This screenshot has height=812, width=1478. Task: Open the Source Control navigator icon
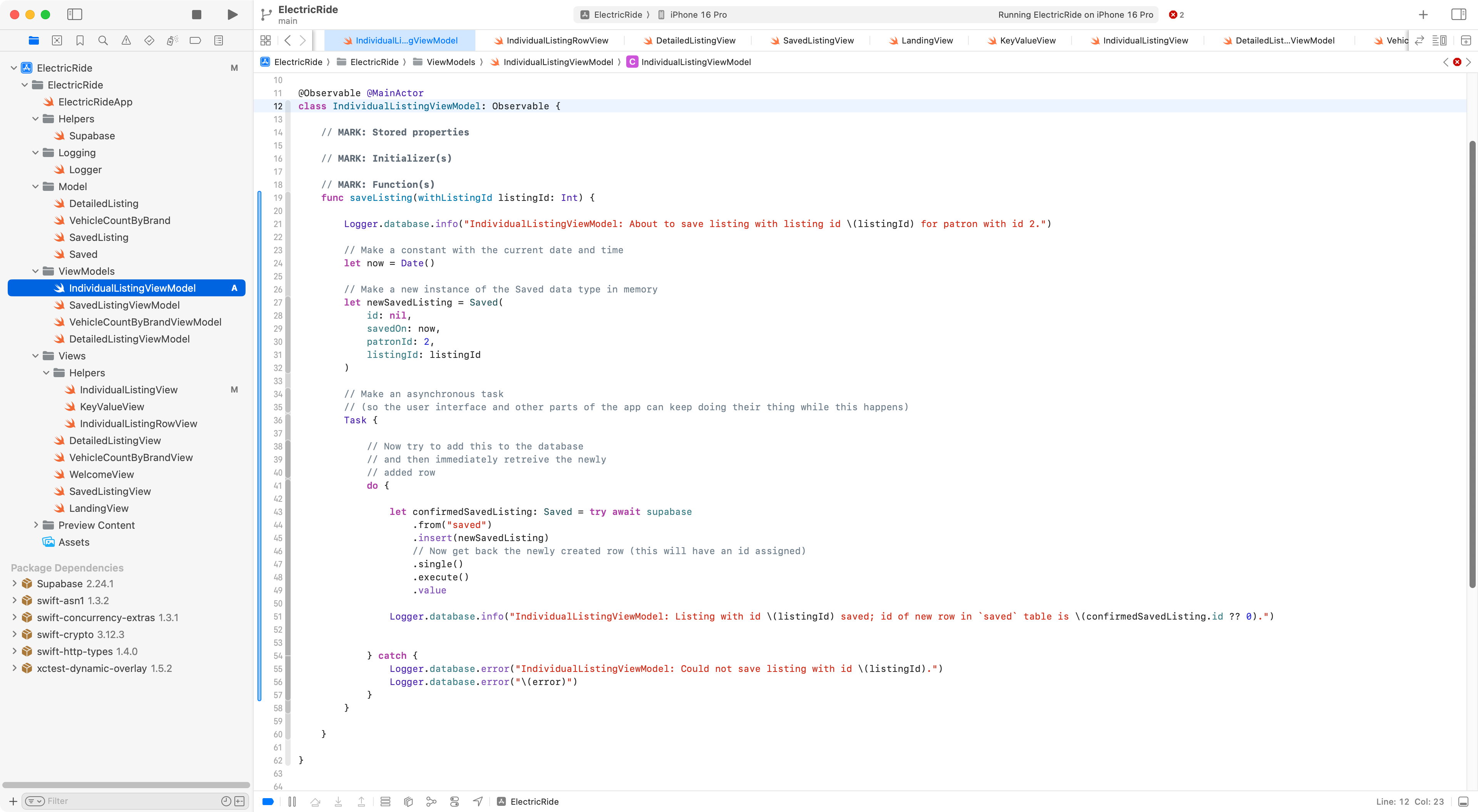[x=57, y=40]
